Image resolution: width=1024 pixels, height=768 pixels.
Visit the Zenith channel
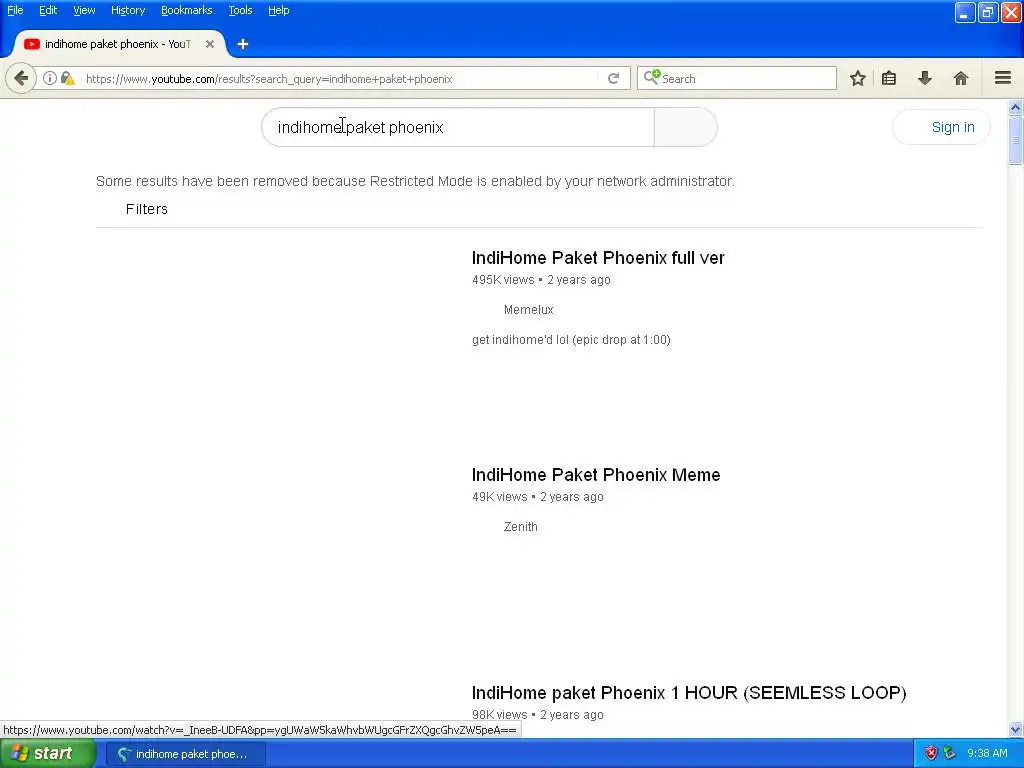pyautogui.click(x=520, y=527)
